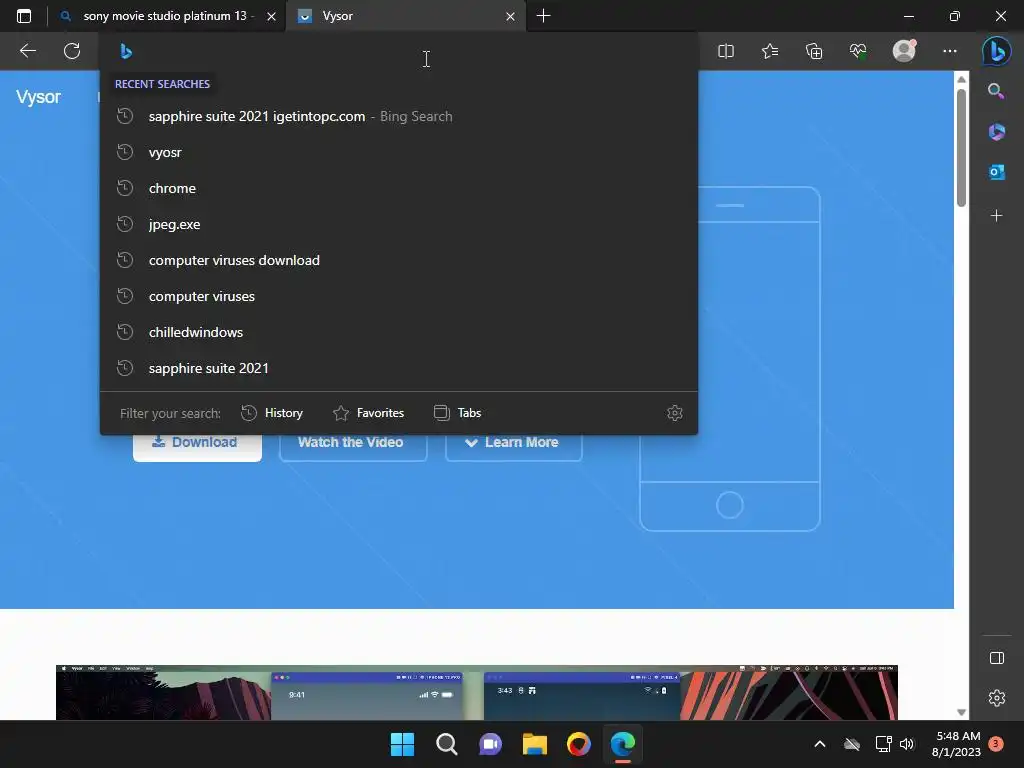Open Bing Chat sidebar button
This screenshot has height=768, width=1024.
tap(997, 51)
